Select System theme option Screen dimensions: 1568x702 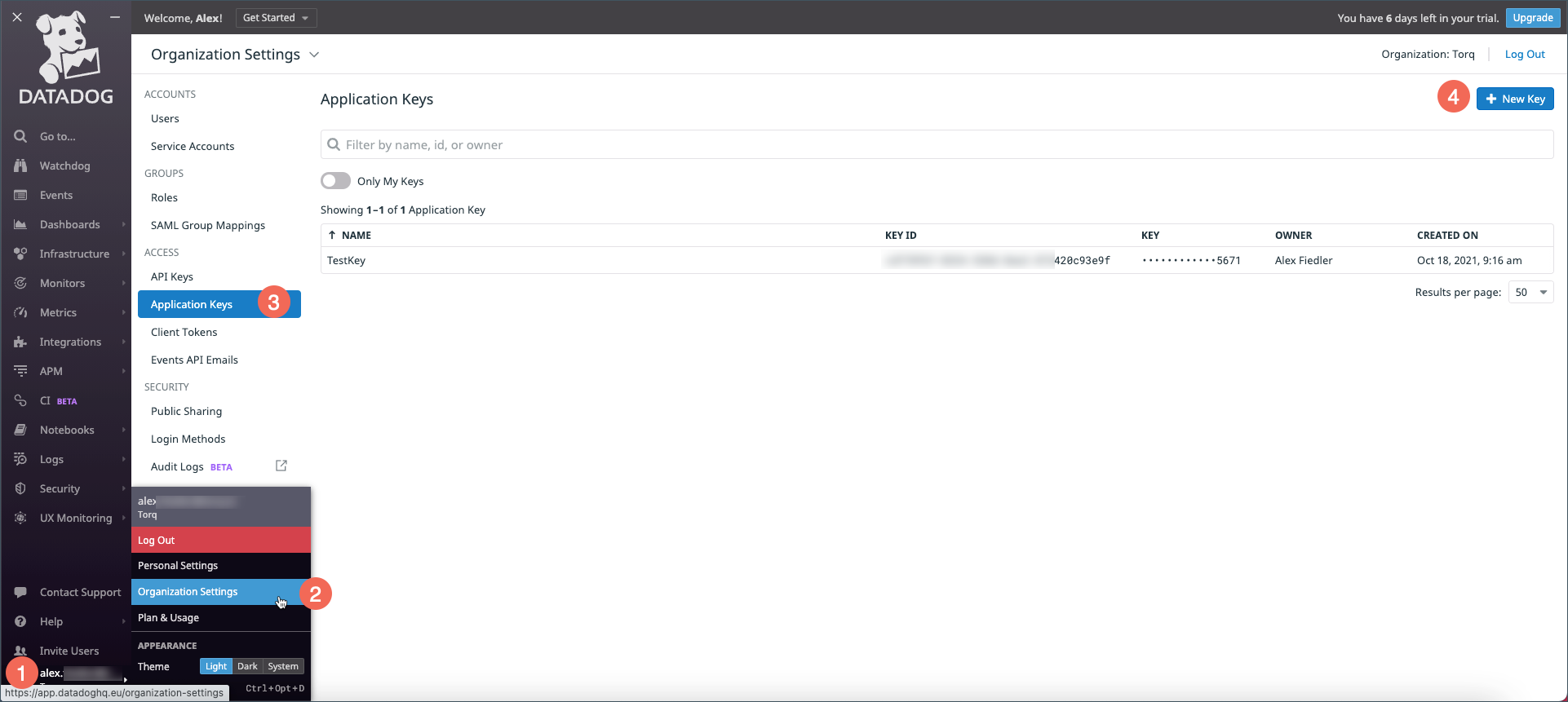[x=283, y=666]
